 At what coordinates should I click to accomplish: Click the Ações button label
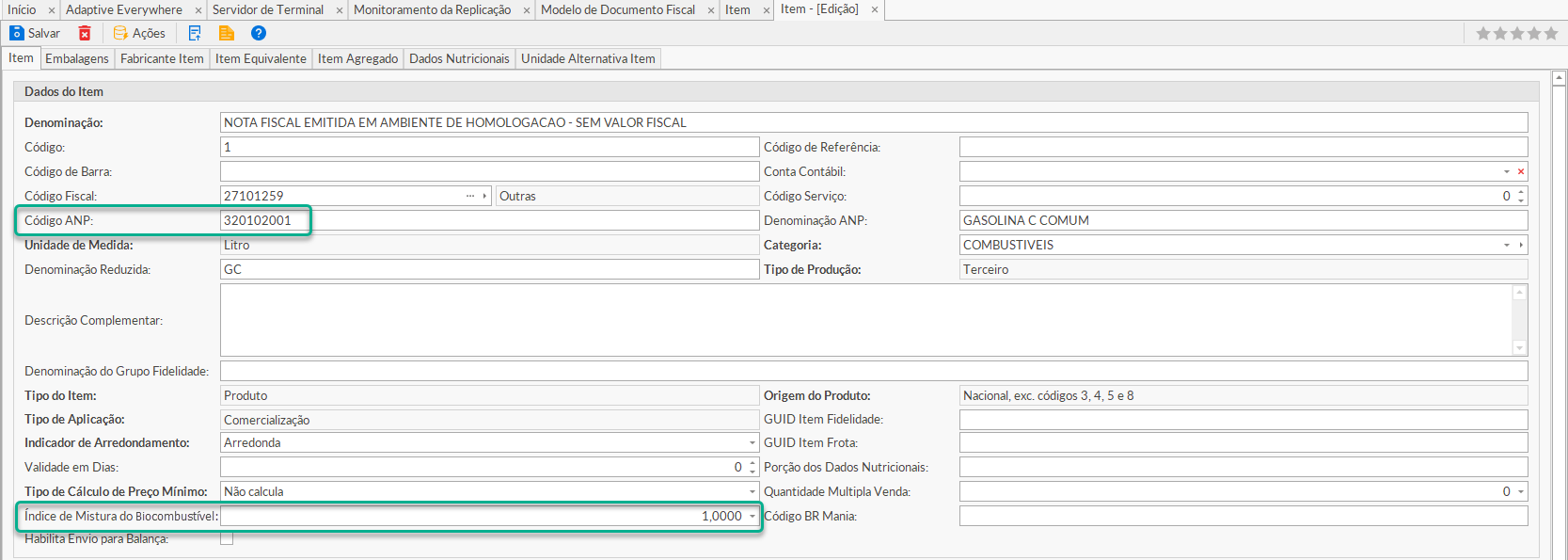(x=149, y=33)
